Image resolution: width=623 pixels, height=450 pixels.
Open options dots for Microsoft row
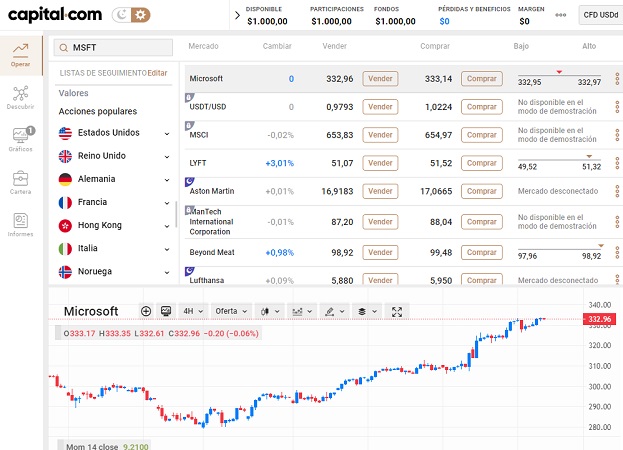pyautogui.click(x=617, y=79)
